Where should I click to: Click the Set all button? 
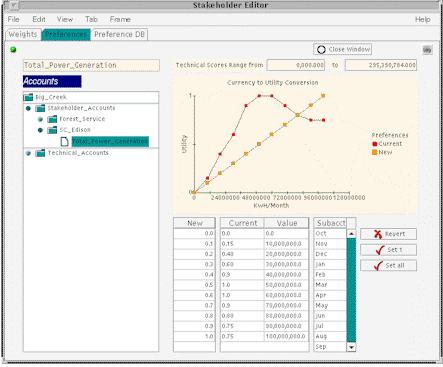pyautogui.click(x=388, y=265)
